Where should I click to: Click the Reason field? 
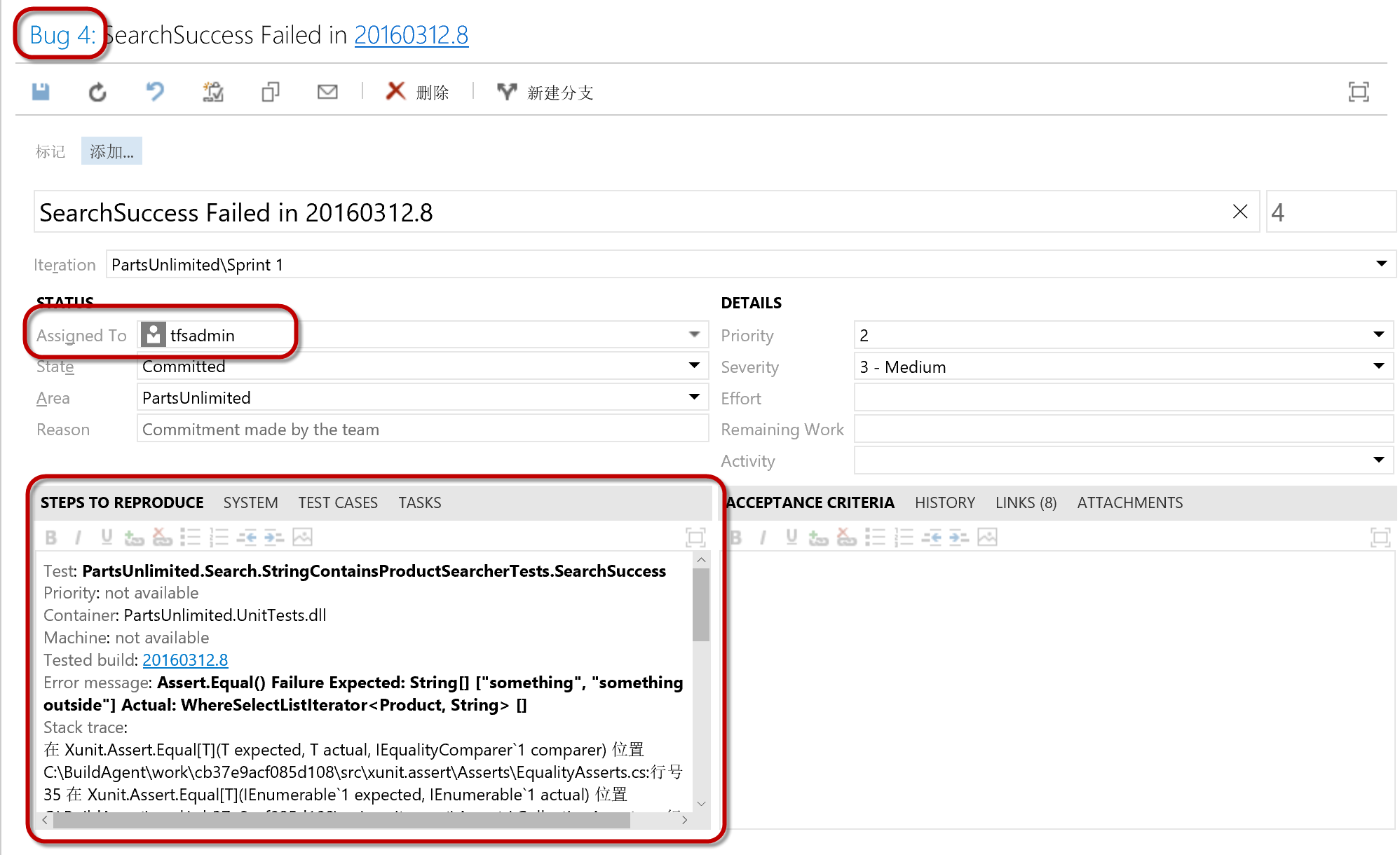pos(422,429)
